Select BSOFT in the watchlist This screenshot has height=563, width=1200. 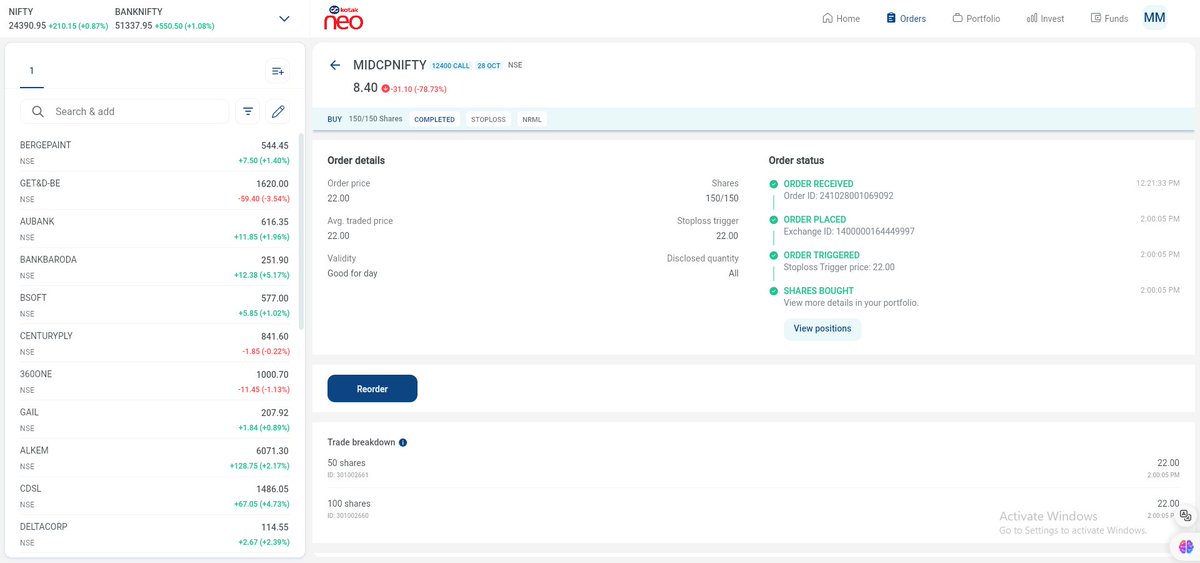[x=154, y=305]
